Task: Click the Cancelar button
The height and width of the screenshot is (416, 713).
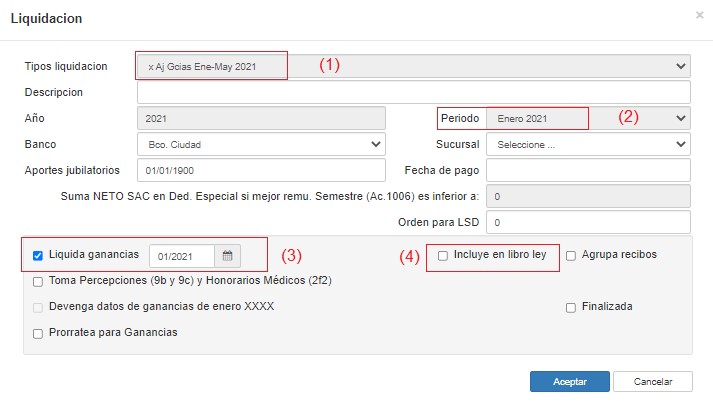Action: [652, 382]
